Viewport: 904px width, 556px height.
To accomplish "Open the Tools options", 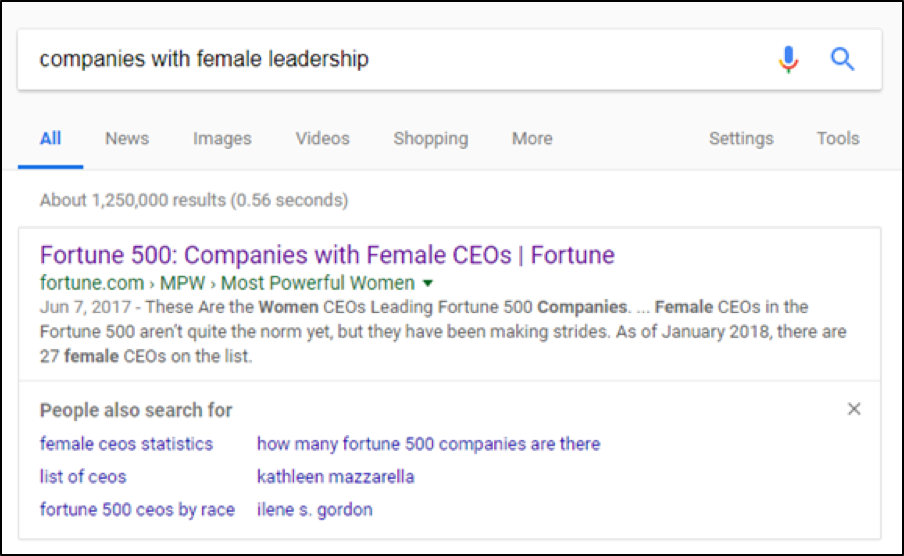I will [x=838, y=138].
